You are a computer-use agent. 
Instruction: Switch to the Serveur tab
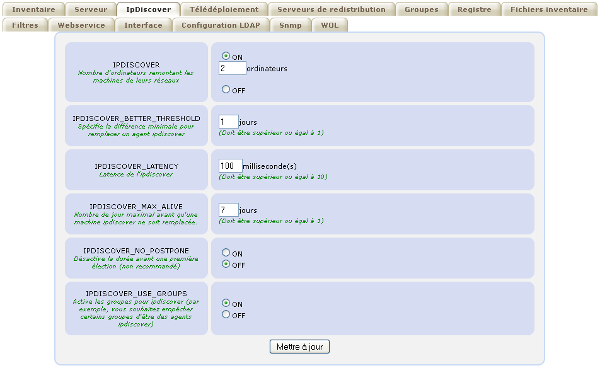click(x=91, y=10)
